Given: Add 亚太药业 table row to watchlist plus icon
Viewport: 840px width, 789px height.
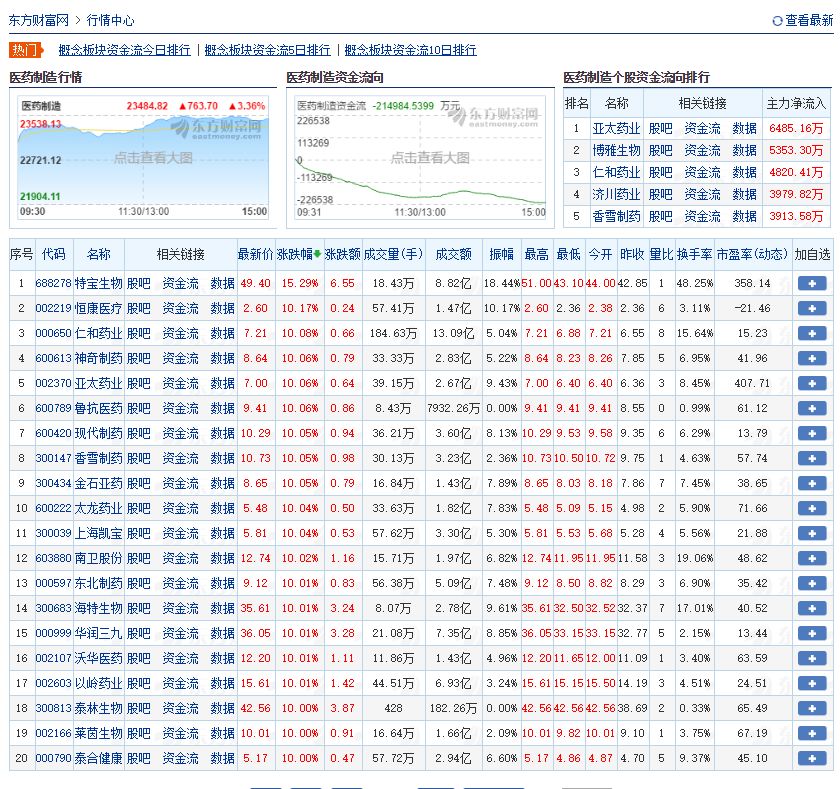Looking at the screenshot, I should tap(812, 384).
